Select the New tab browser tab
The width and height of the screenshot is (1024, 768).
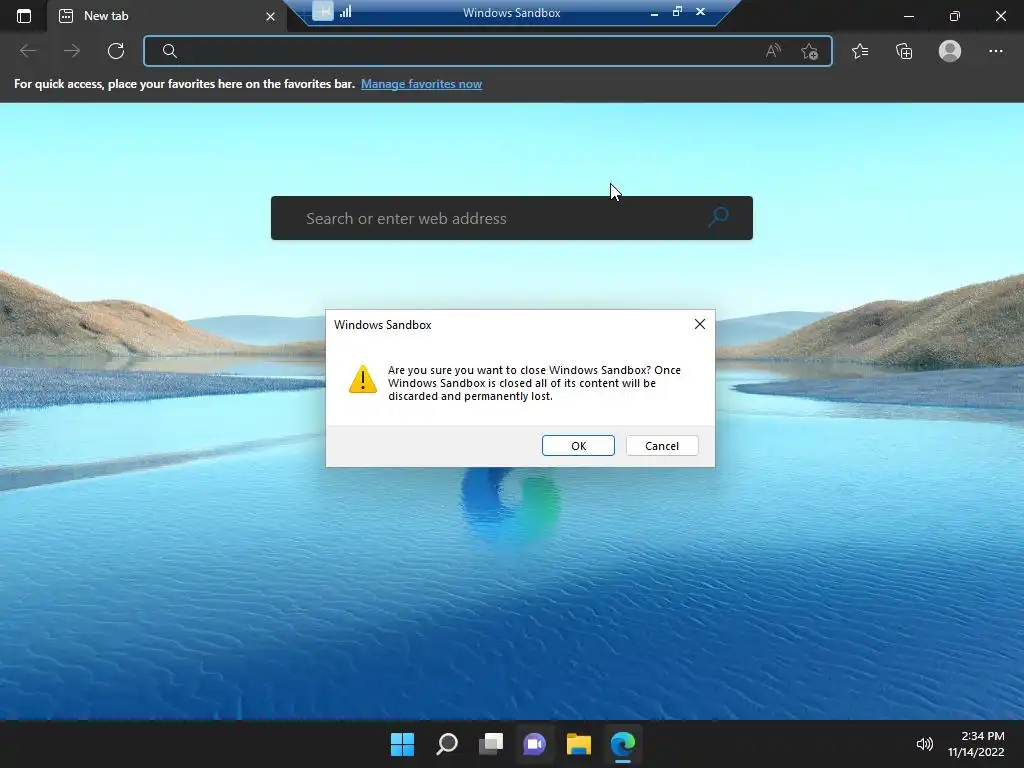[x=167, y=16]
